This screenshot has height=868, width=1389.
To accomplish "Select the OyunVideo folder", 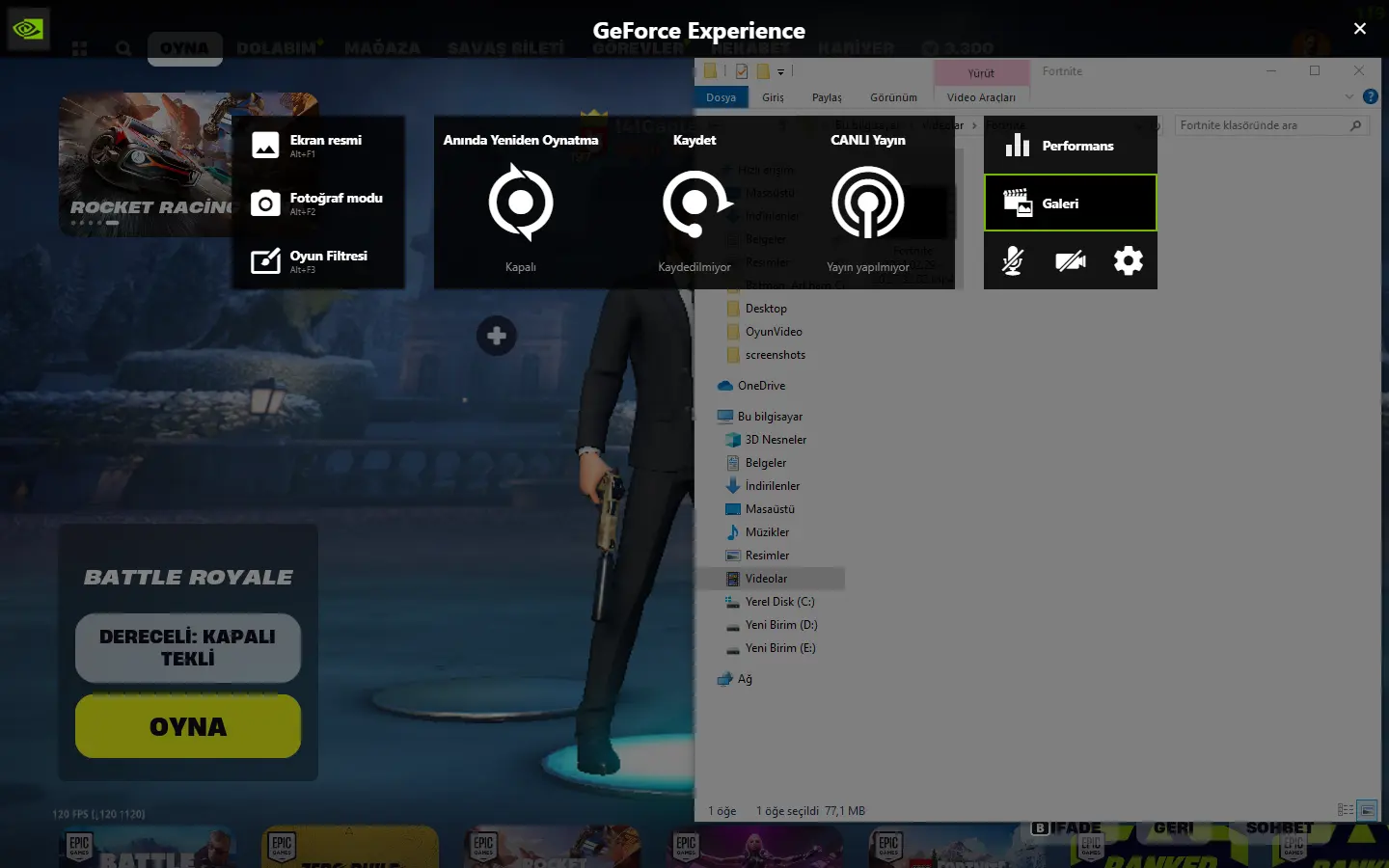I will tap(774, 332).
